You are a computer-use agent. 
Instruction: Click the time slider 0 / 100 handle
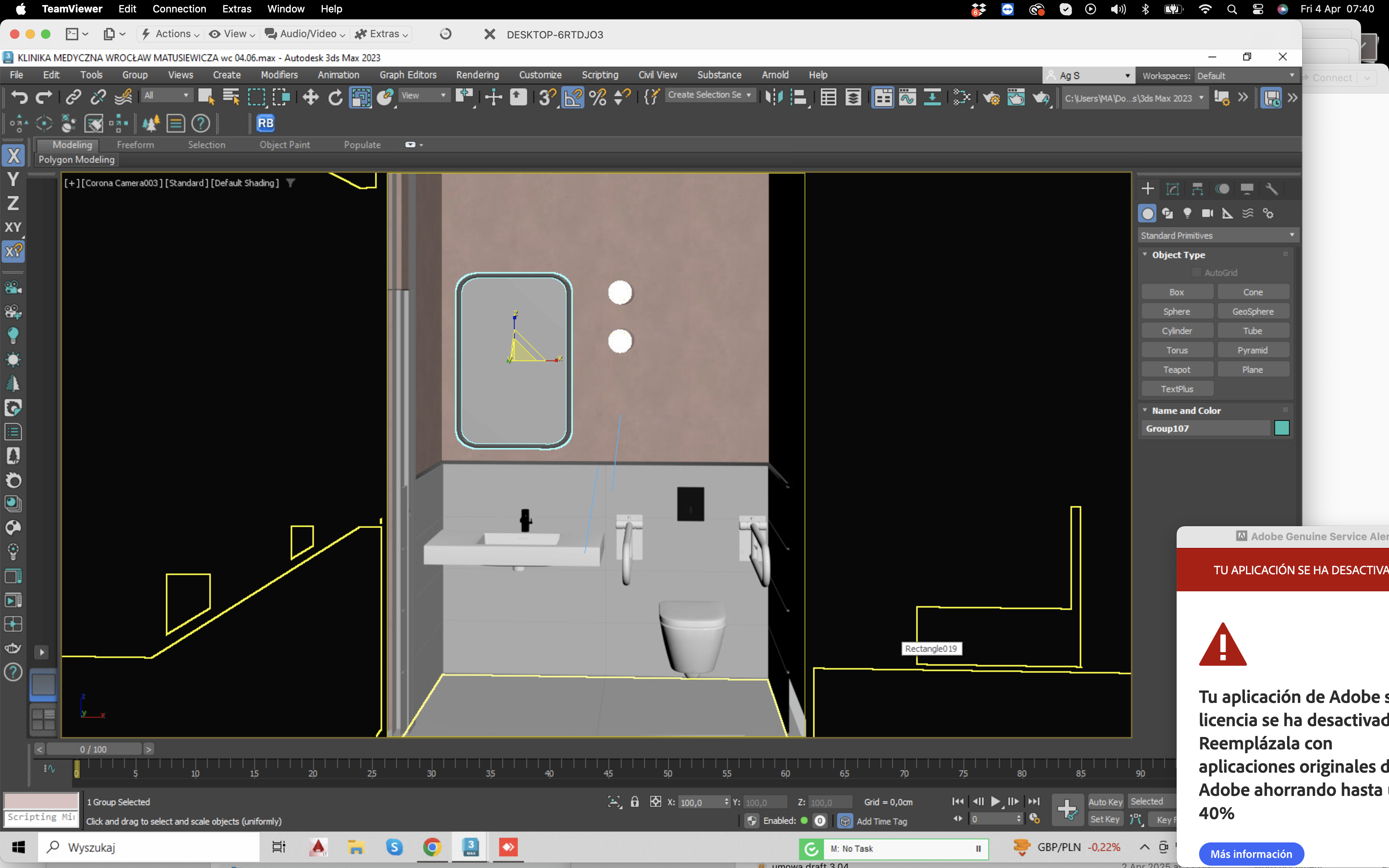pos(93,749)
